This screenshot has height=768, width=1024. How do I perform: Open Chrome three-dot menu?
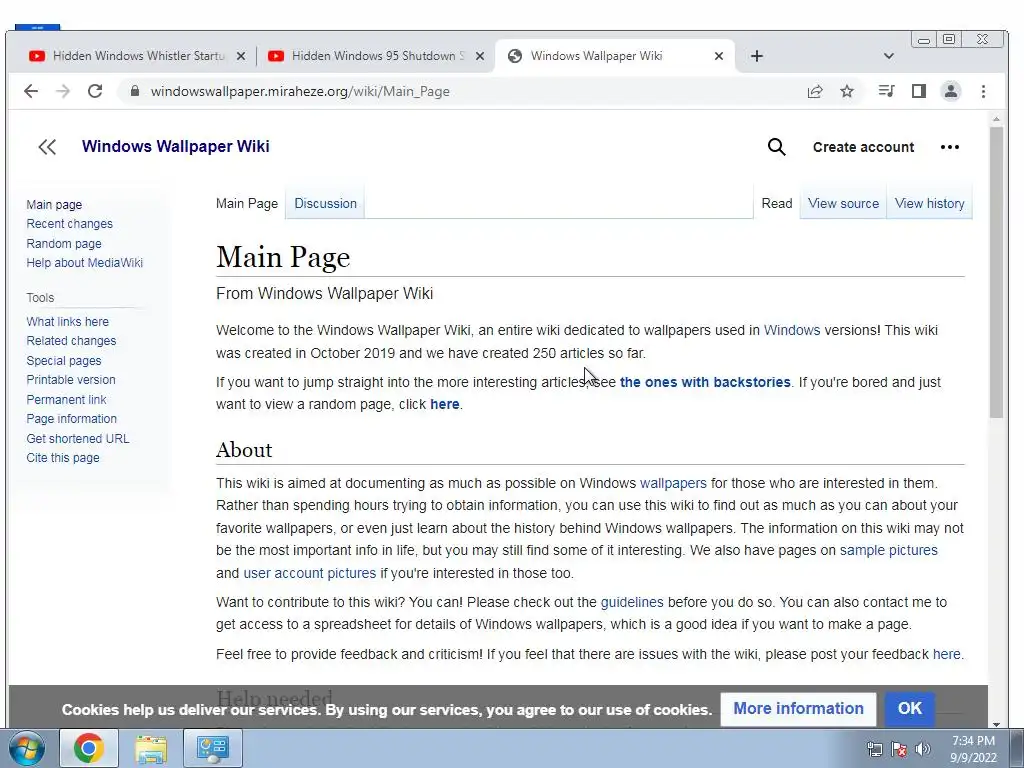[x=984, y=91]
